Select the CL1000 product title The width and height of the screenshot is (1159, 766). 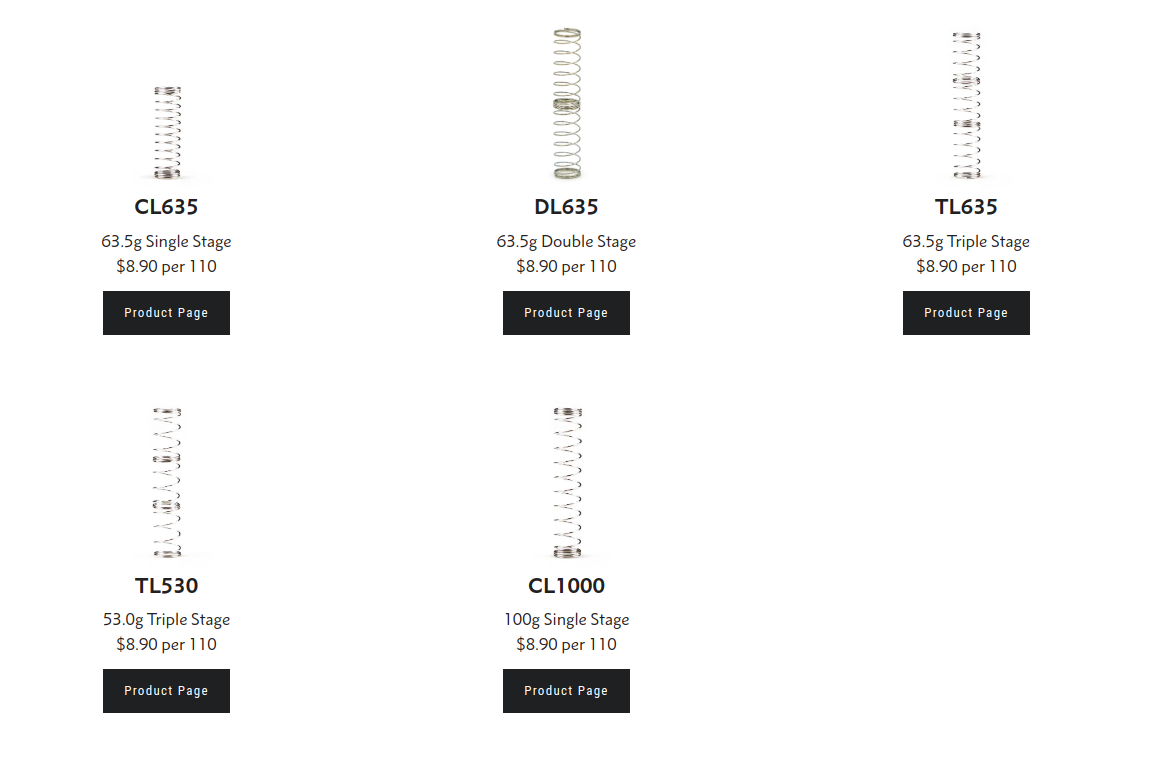(x=566, y=586)
